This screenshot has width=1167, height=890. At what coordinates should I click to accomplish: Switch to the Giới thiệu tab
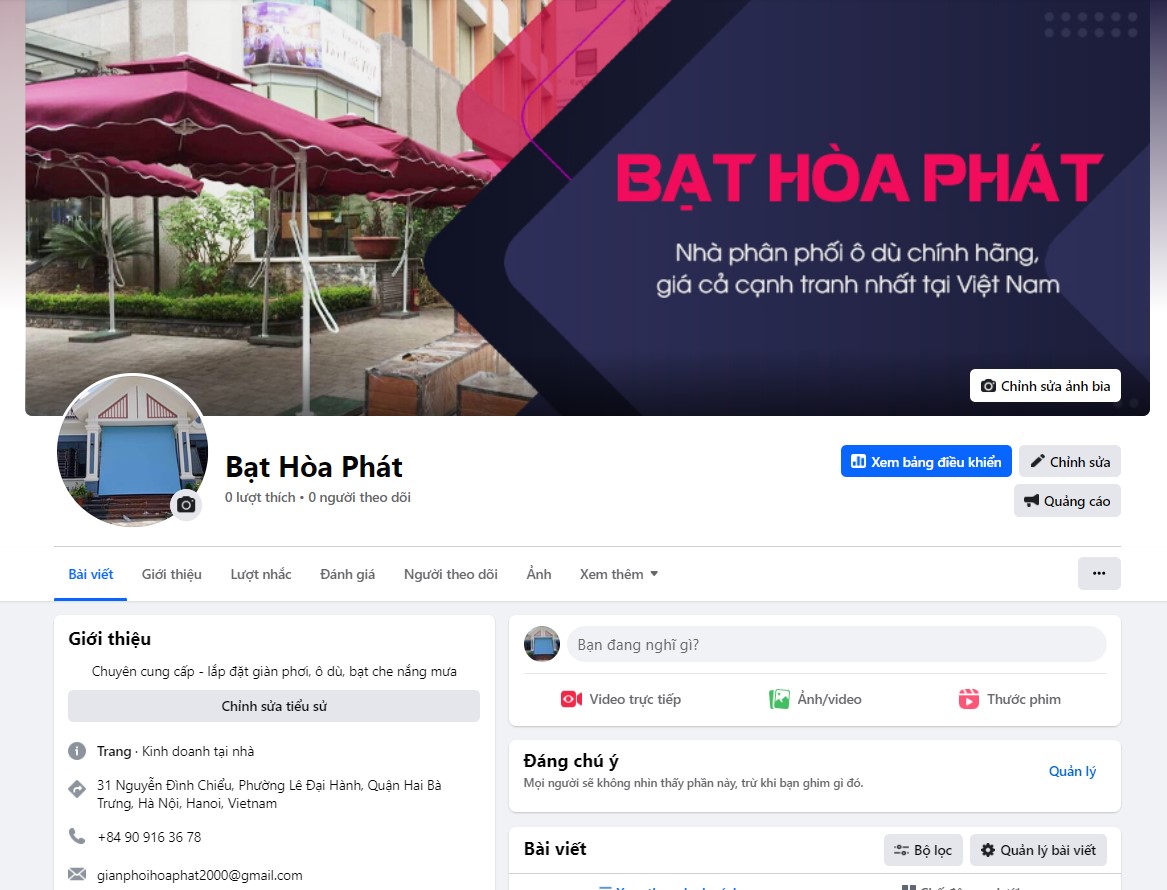(x=172, y=574)
